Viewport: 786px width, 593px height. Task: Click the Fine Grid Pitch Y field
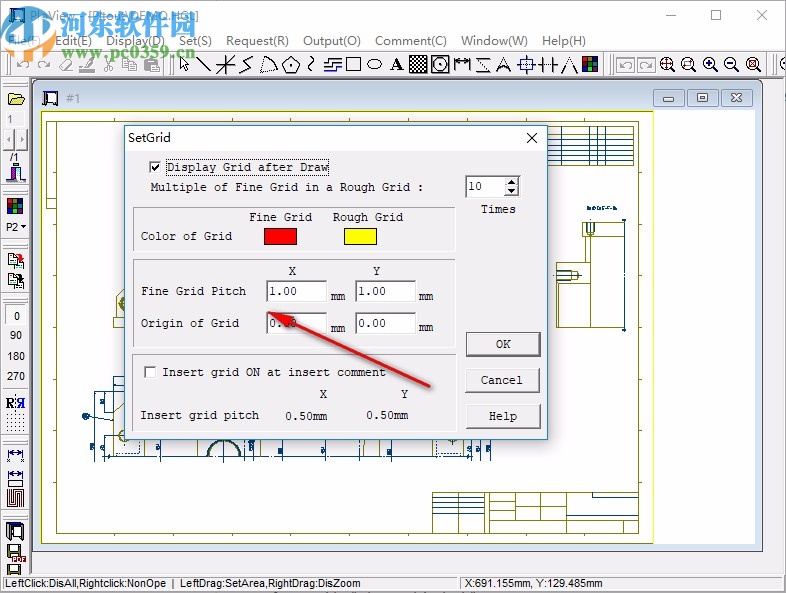pos(385,291)
